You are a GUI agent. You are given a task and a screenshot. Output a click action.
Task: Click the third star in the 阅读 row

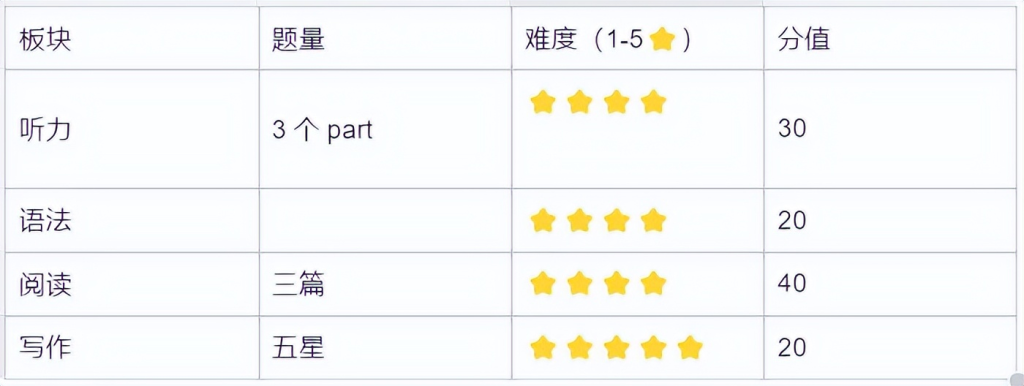tap(616, 283)
